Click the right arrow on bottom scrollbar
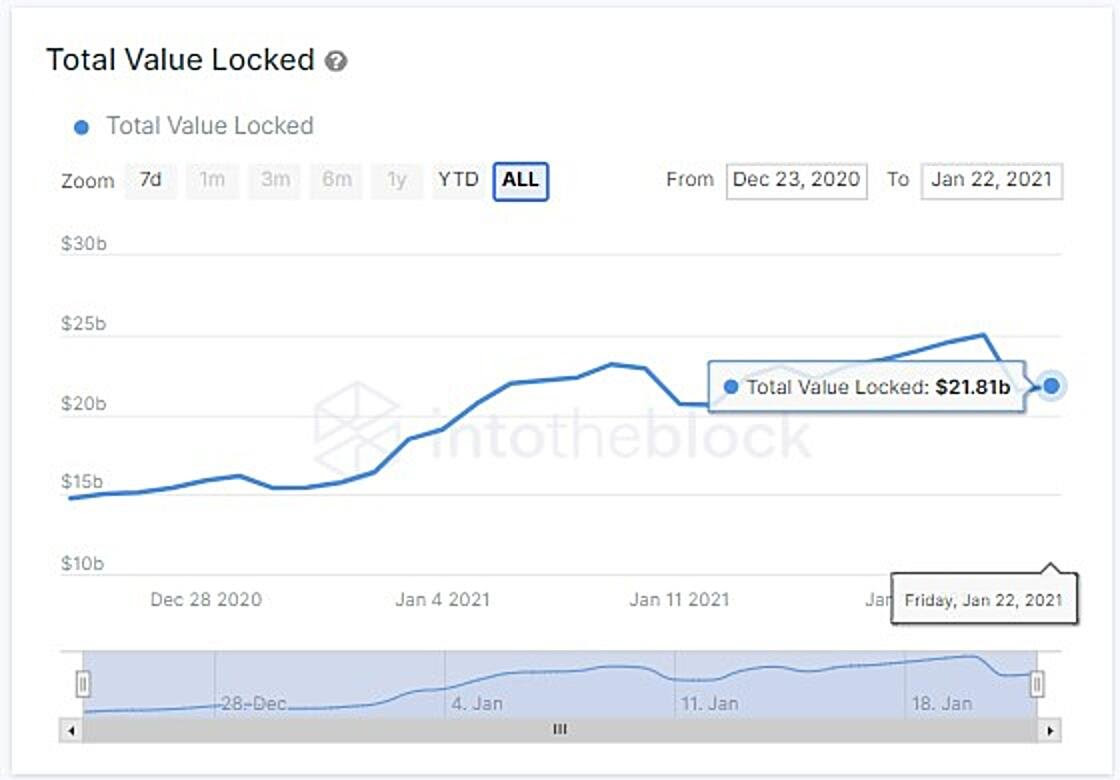 click(1047, 730)
